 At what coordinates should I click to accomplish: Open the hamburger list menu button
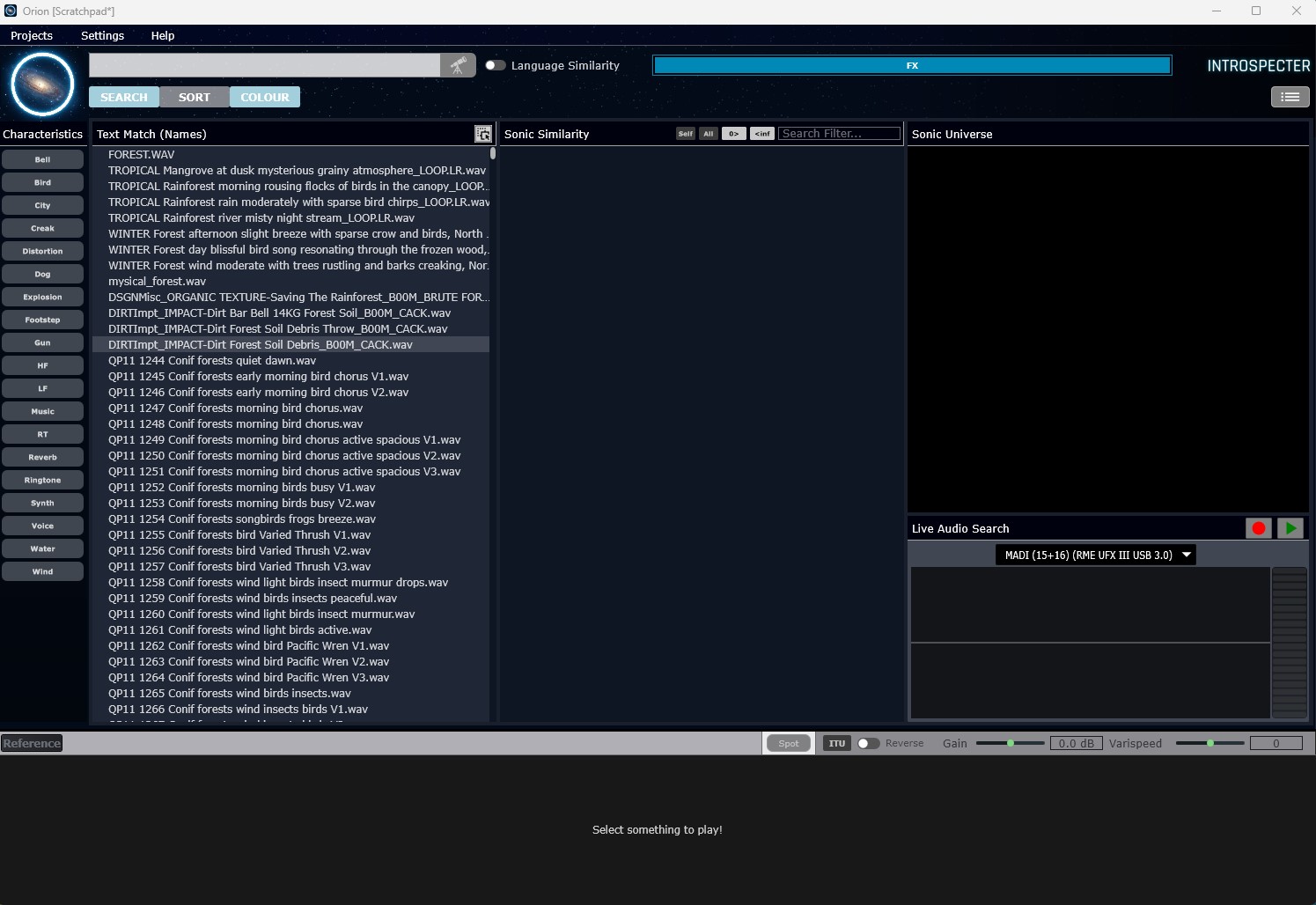click(x=1290, y=97)
